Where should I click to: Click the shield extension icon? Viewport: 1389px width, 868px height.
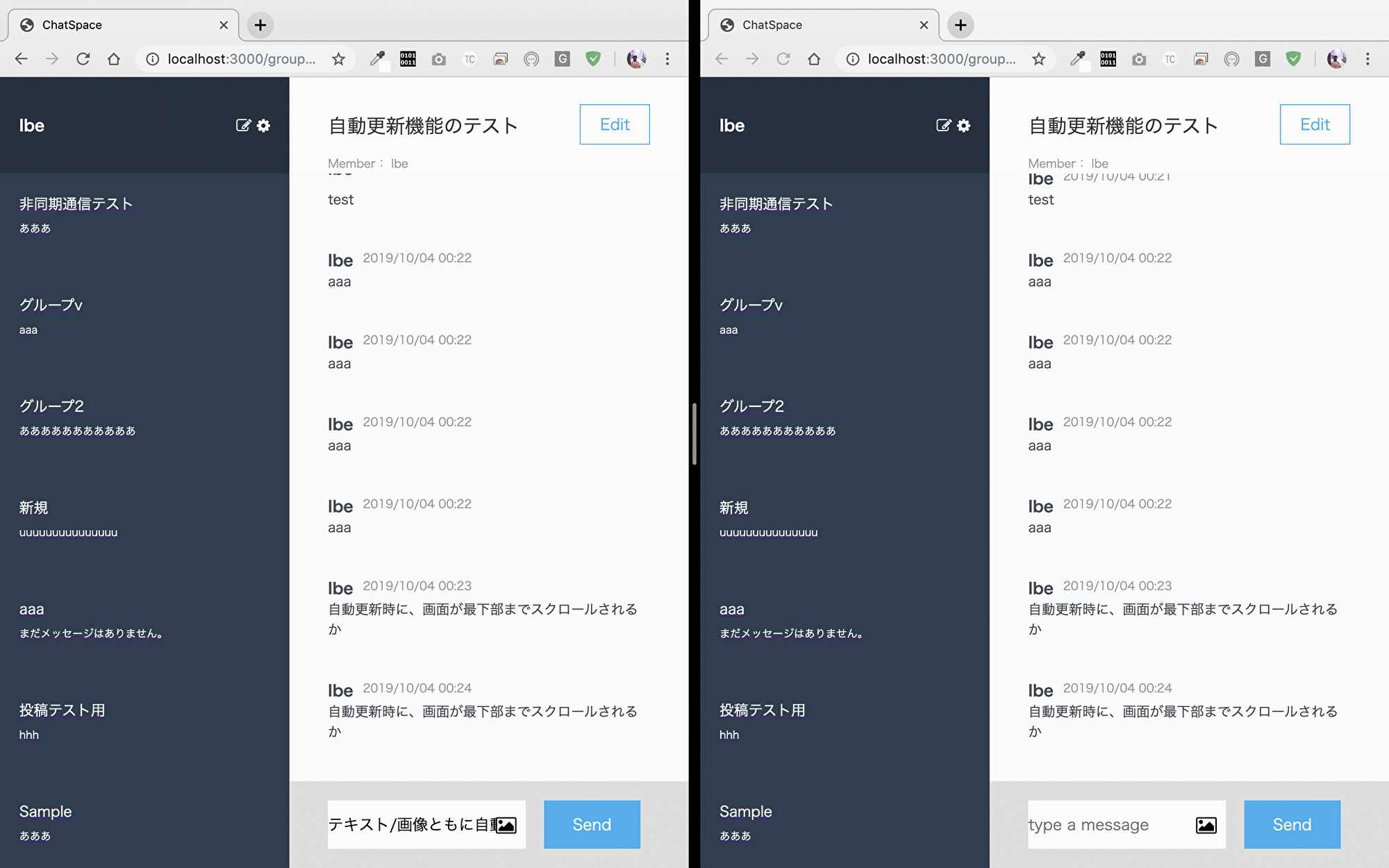pyautogui.click(x=593, y=59)
